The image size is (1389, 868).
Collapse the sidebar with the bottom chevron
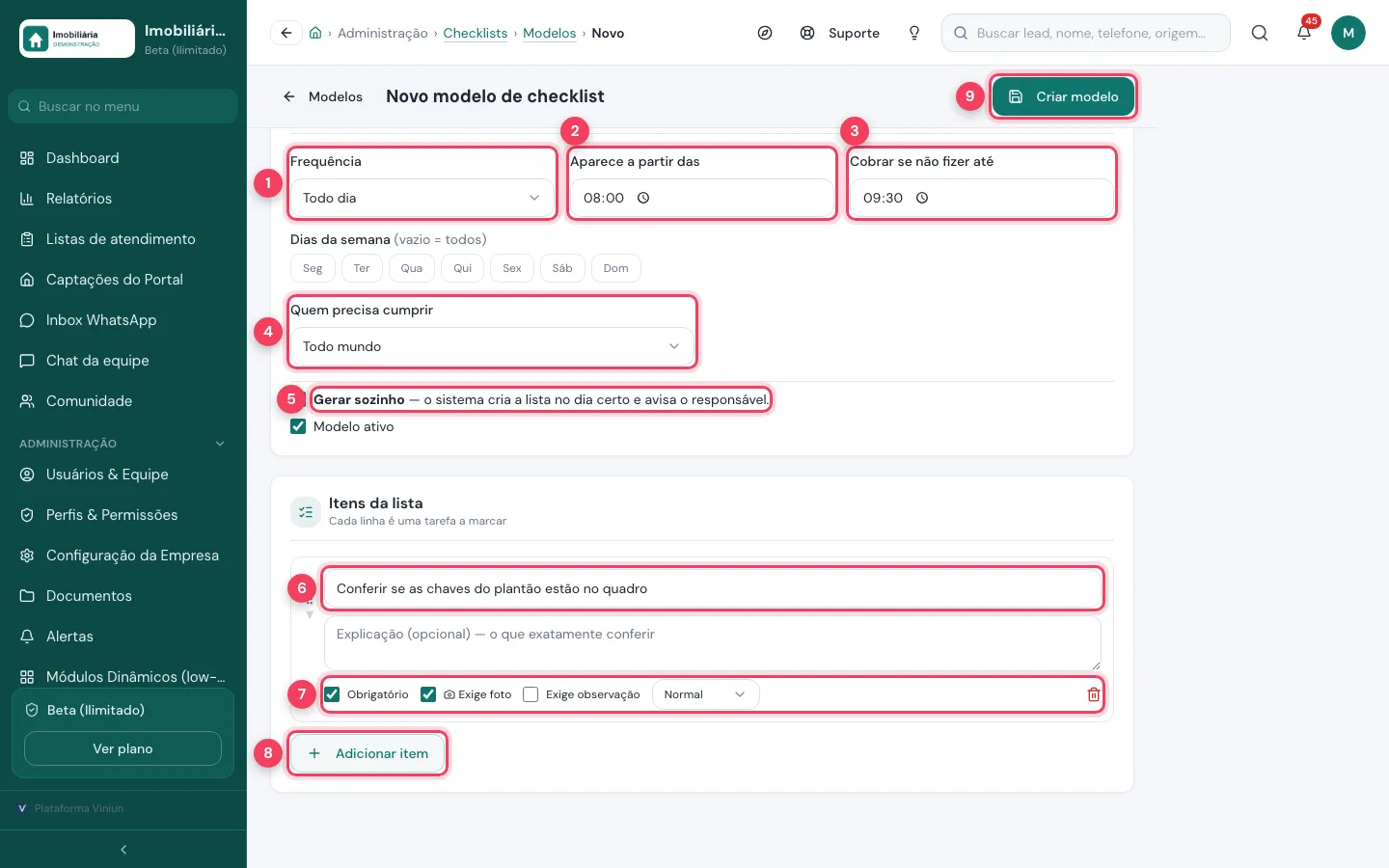123,850
